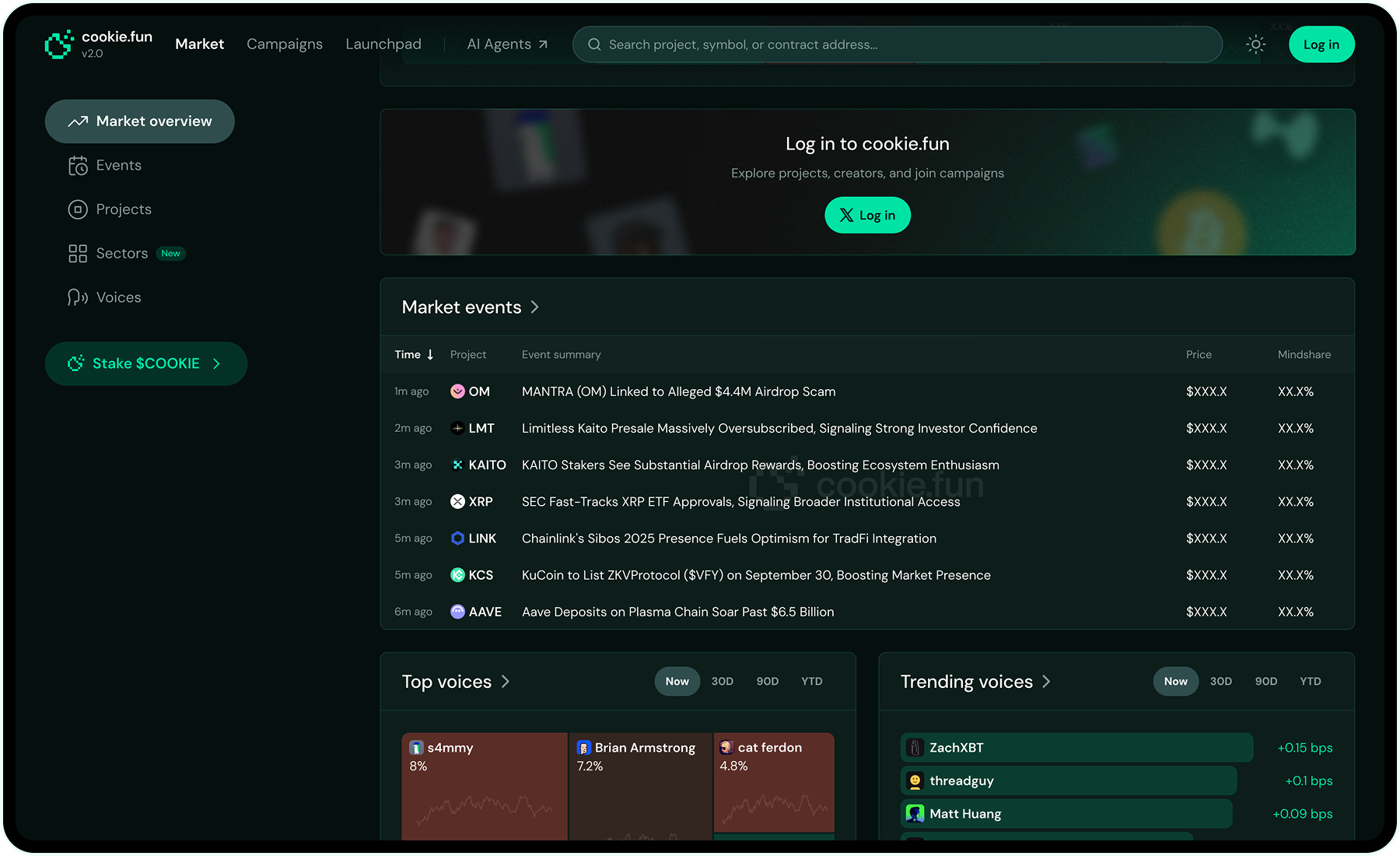The width and height of the screenshot is (1400, 856).
Task: Open Stake $COOKIE chevron arrow
Action: click(216, 363)
